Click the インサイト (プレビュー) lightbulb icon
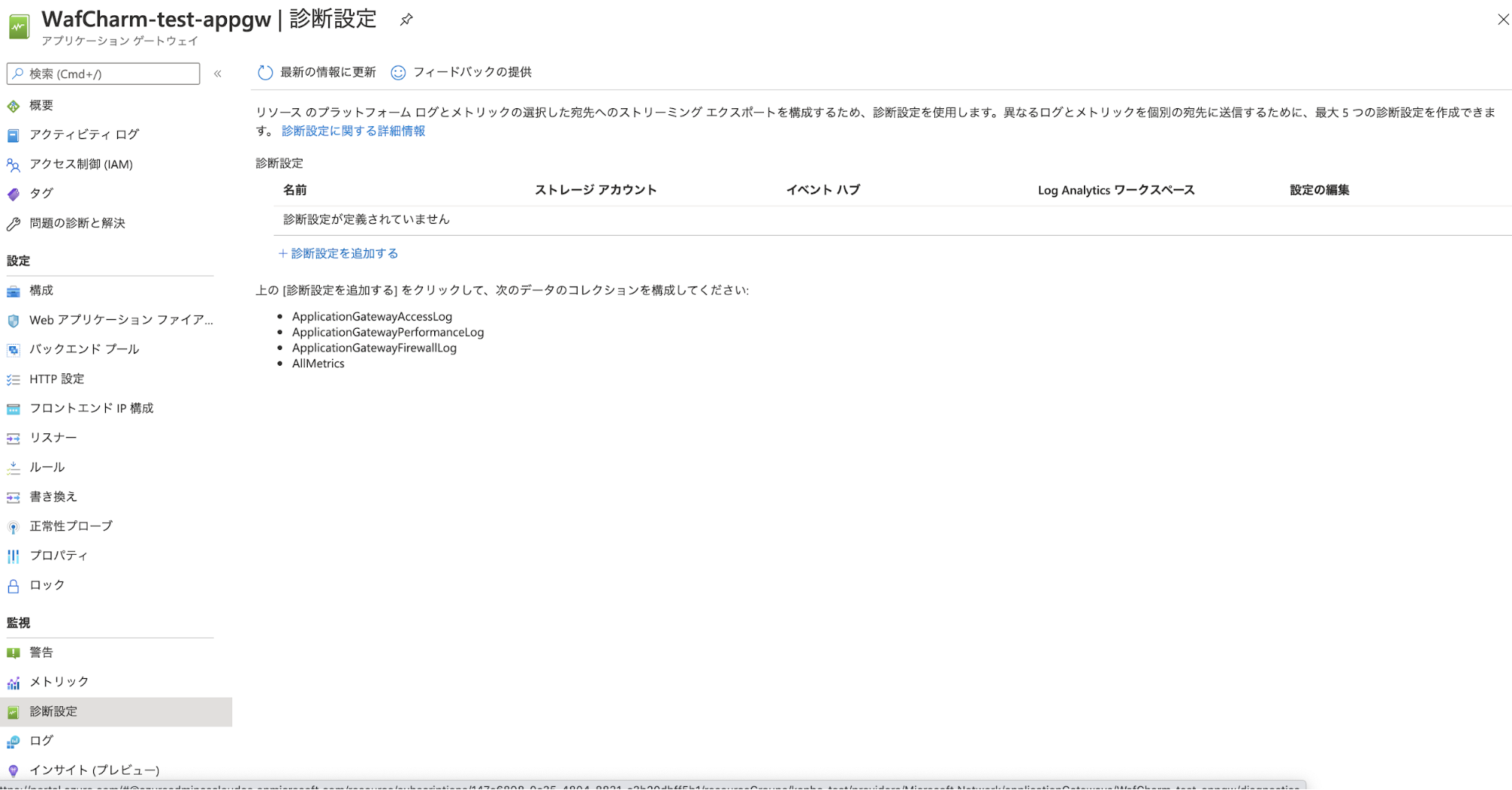This screenshot has height=790, width=1512. coord(14,770)
